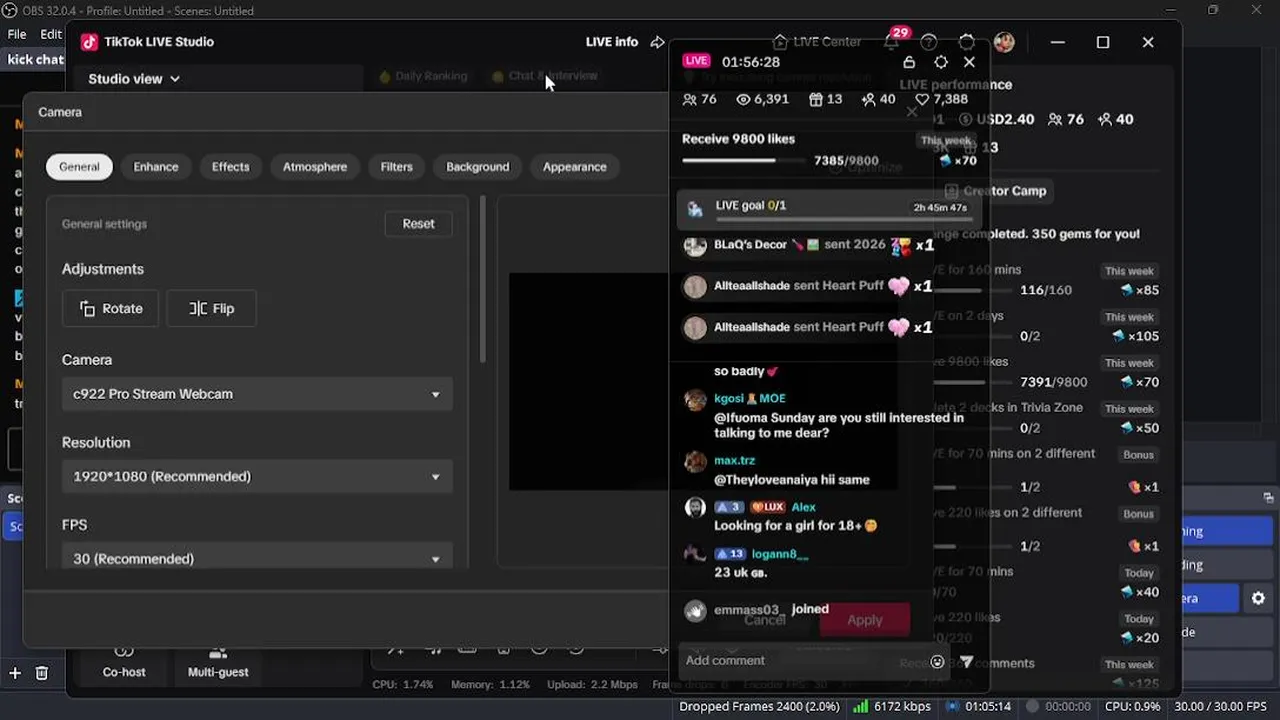Click the gift box icon showing 13
This screenshot has width=1280, height=720.
pos(815,99)
